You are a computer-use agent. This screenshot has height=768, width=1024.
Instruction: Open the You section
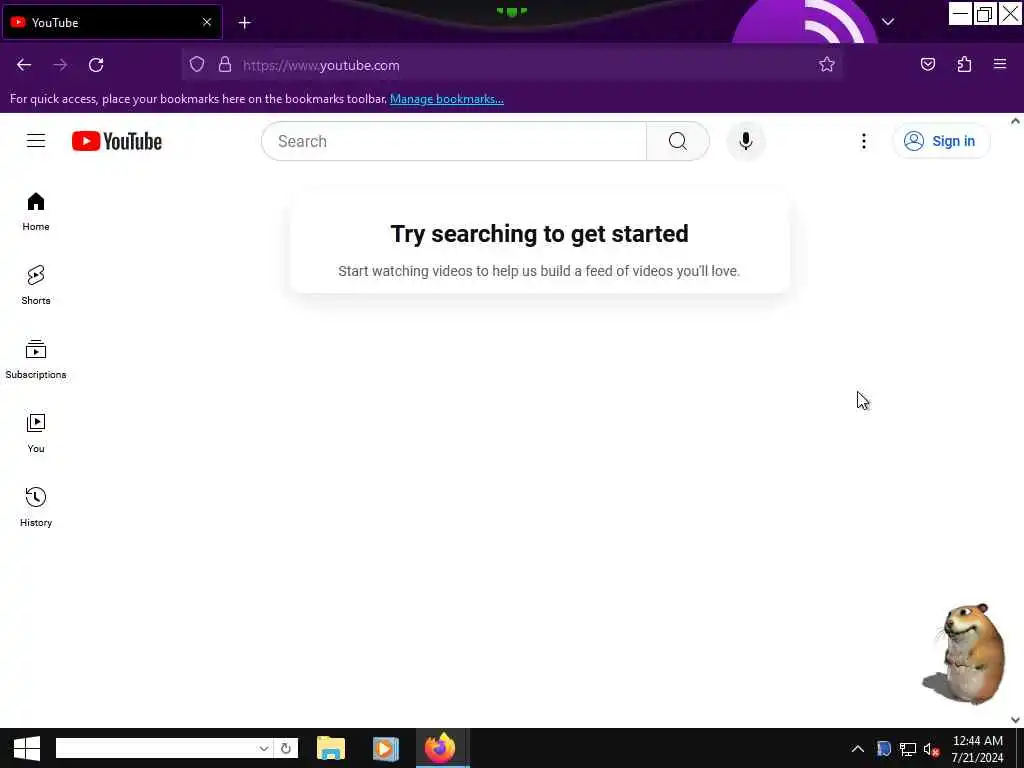coord(36,433)
